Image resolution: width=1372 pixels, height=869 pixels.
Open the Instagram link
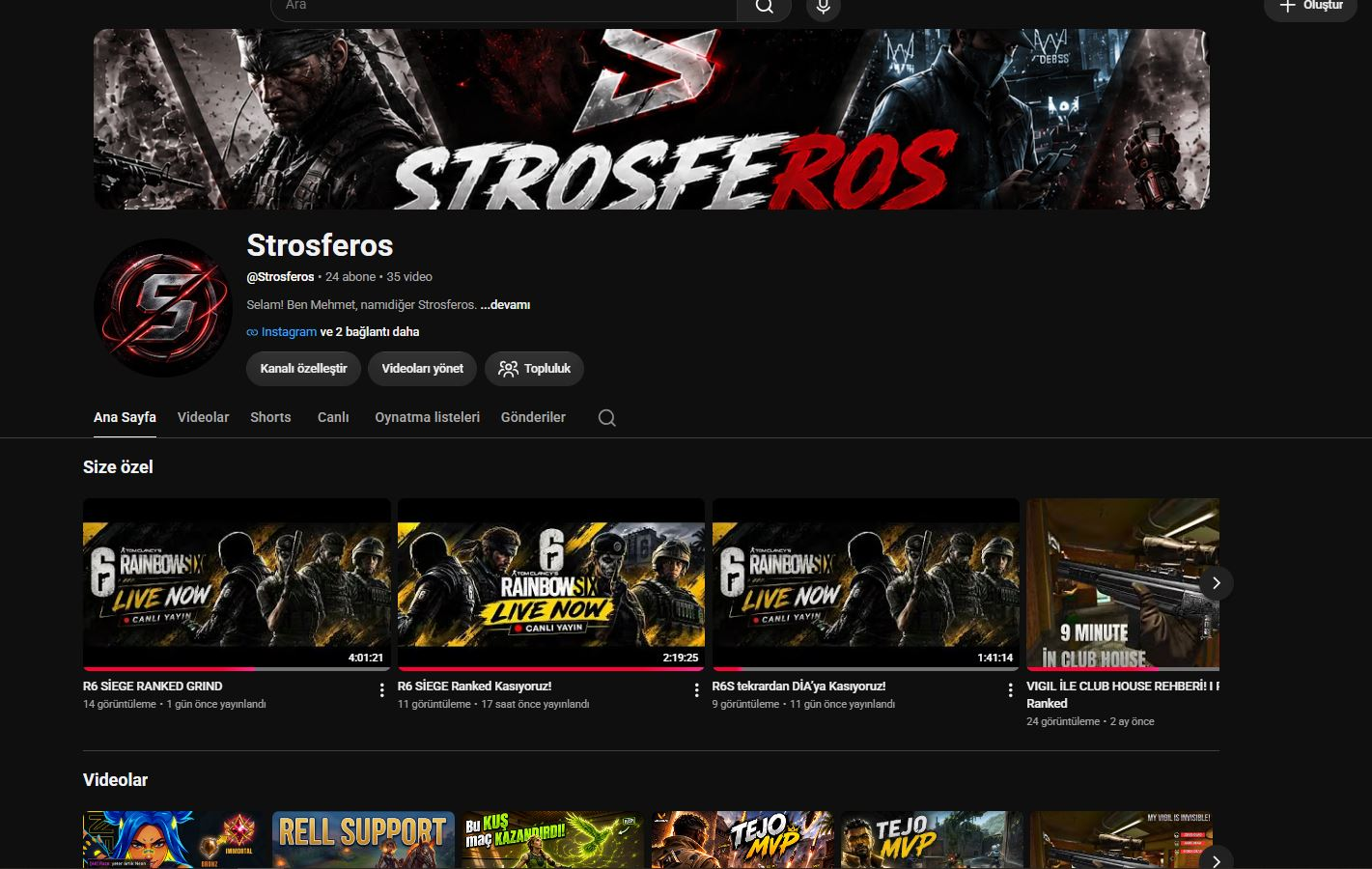point(289,331)
